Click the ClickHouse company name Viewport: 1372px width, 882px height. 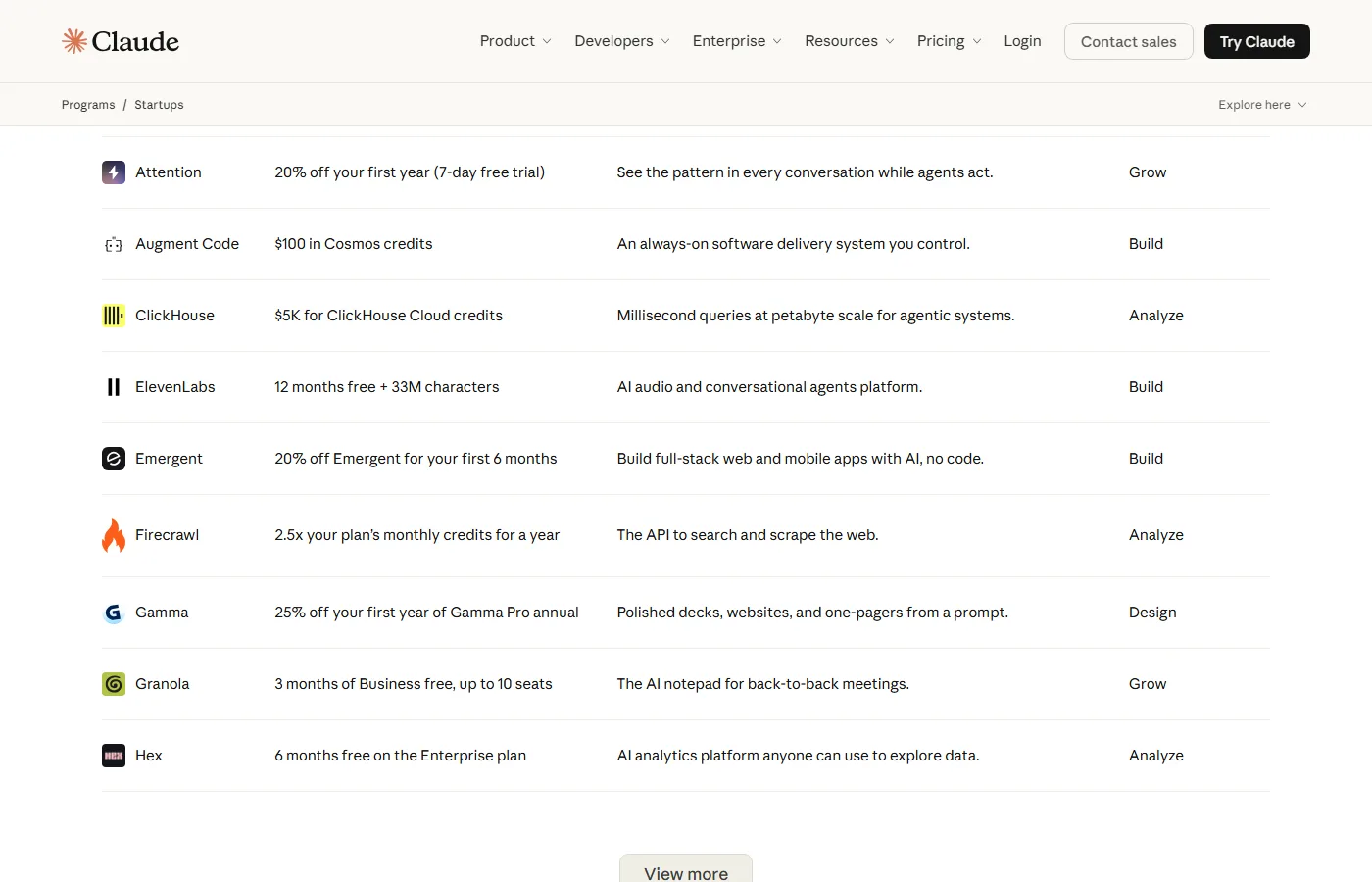point(174,316)
